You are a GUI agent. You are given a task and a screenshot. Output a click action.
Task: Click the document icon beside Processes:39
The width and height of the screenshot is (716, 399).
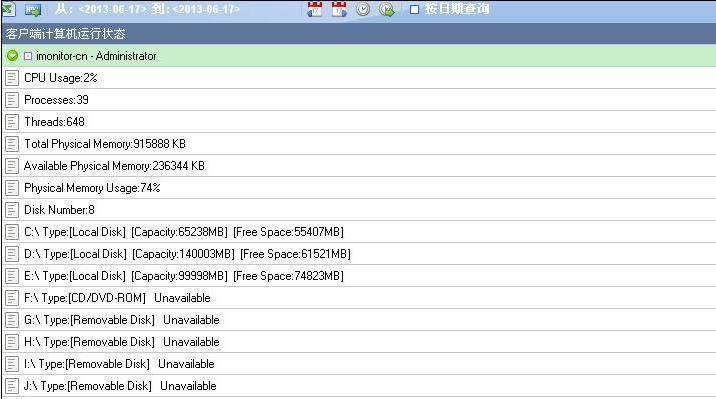(12, 100)
